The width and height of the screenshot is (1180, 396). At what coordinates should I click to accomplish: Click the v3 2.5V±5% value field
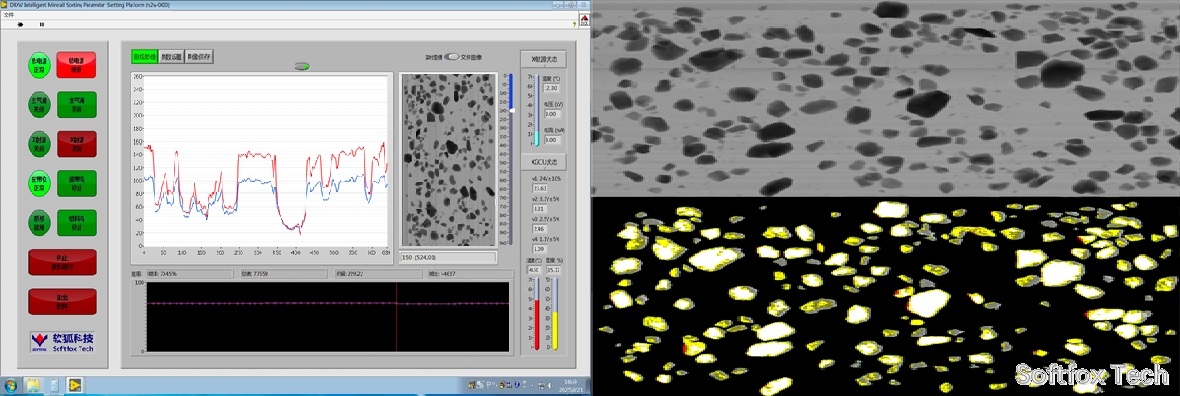[x=540, y=228]
